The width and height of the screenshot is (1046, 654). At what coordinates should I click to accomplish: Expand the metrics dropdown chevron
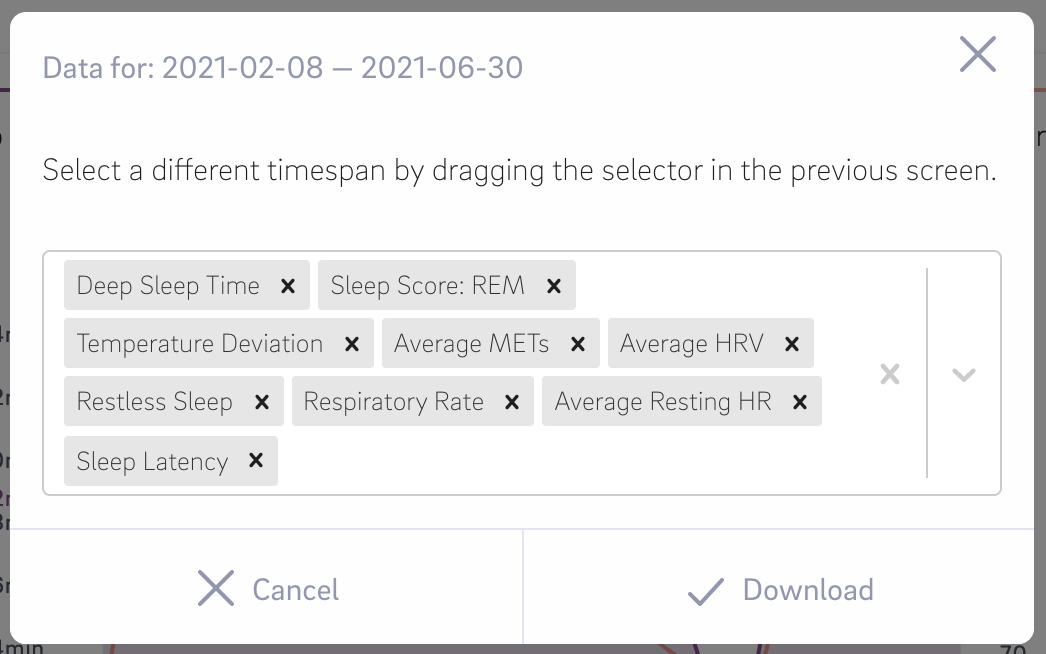point(964,374)
